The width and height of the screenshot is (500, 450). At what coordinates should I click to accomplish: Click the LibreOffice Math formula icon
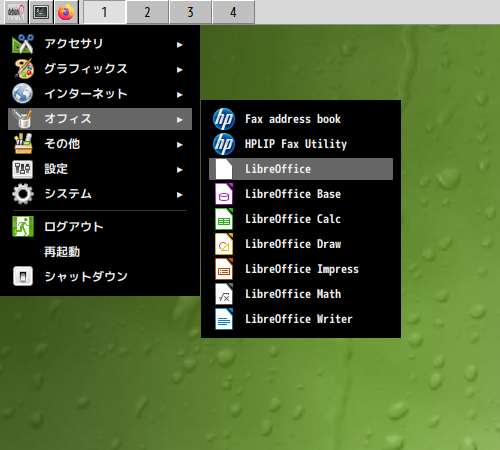(x=224, y=294)
